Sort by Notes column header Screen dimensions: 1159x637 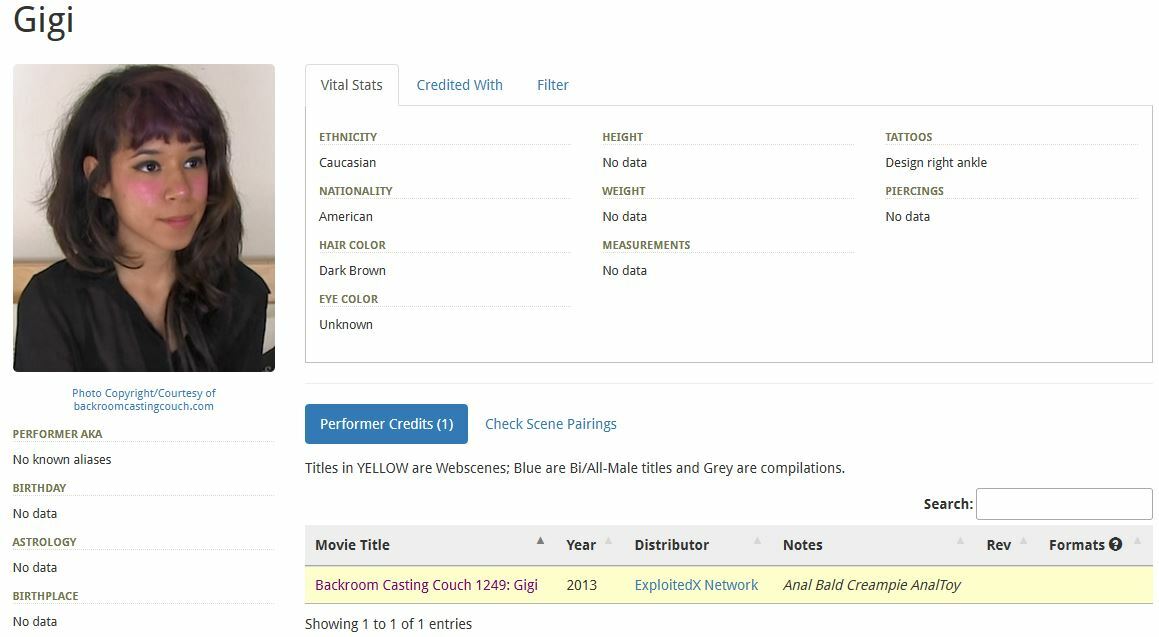874,545
